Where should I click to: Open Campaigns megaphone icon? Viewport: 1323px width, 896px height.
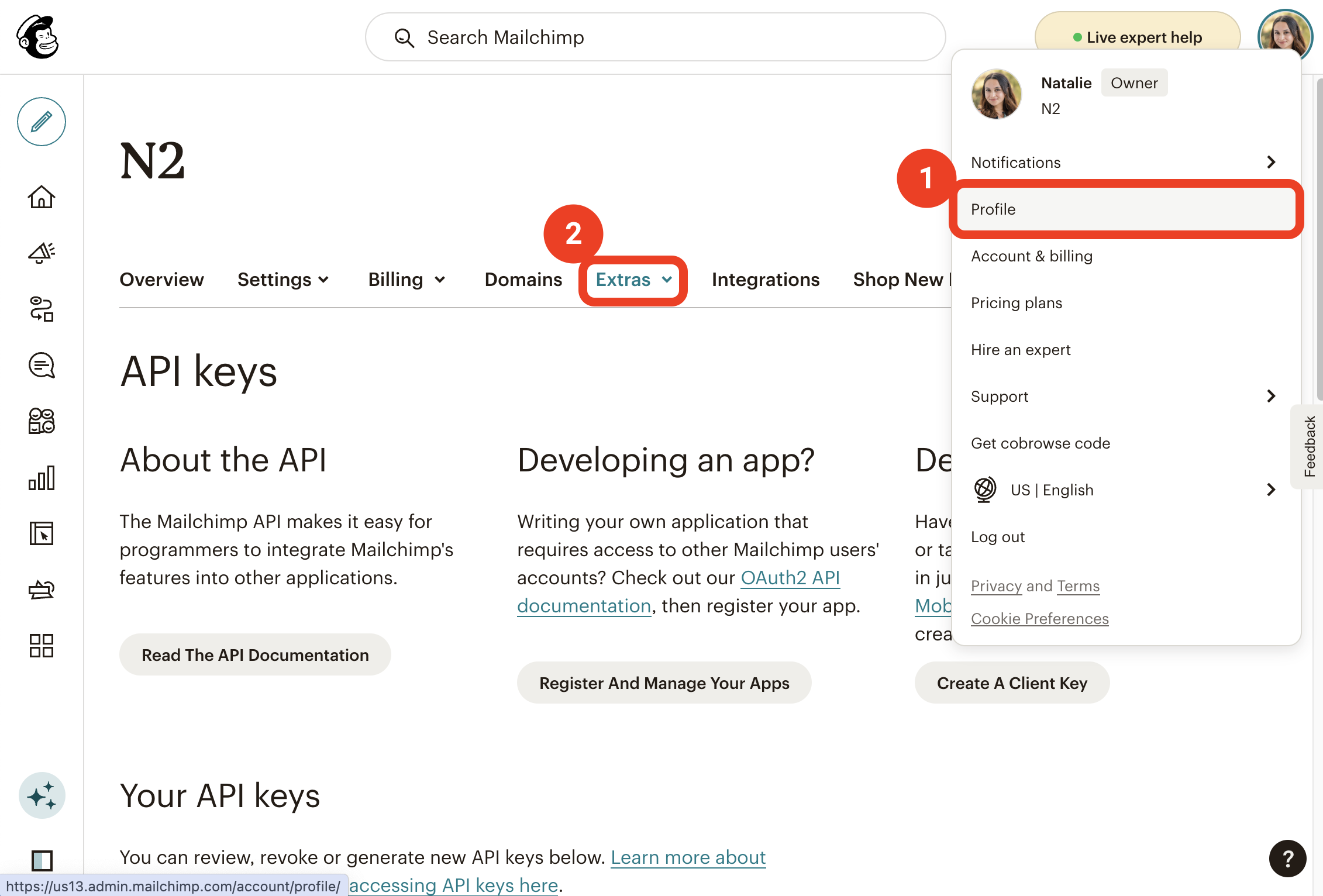pos(41,253)
